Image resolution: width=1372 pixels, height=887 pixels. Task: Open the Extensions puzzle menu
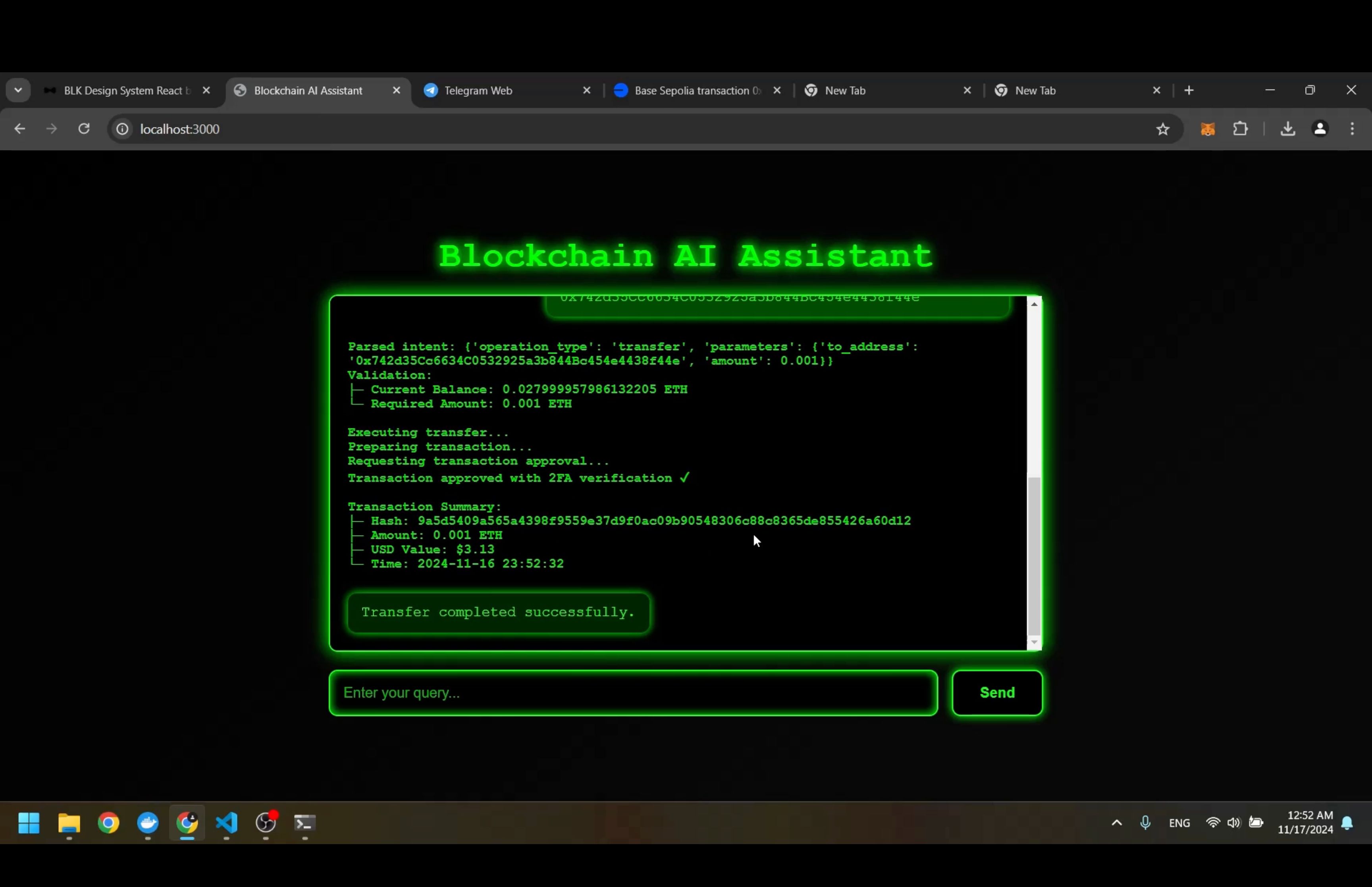coord(1240,129)
